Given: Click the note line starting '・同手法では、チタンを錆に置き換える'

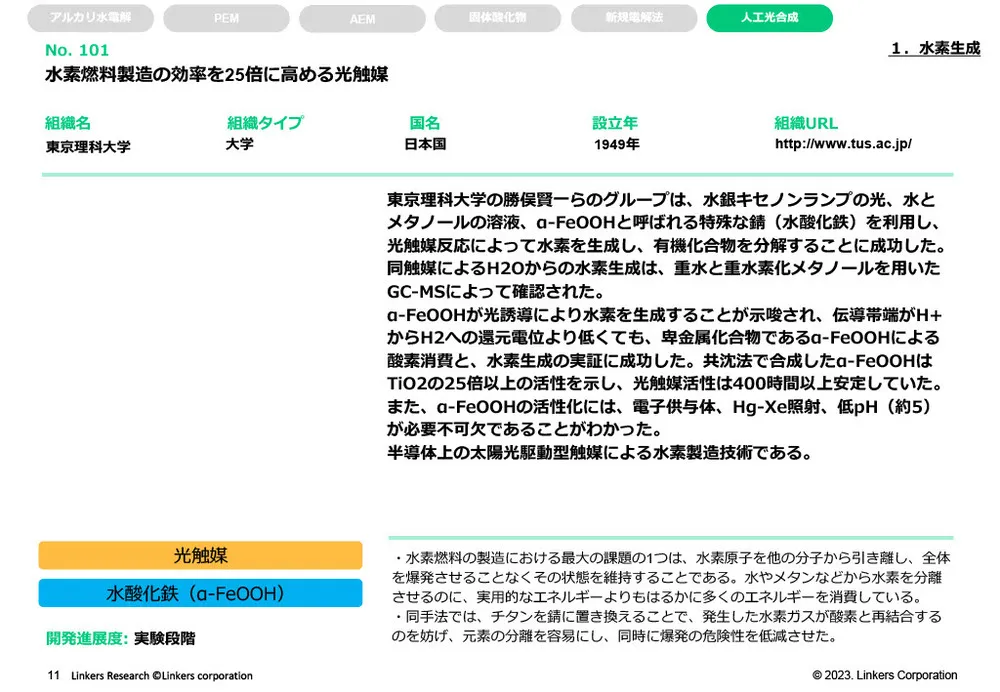Looking at the screenshot, I should click(666, 617).
